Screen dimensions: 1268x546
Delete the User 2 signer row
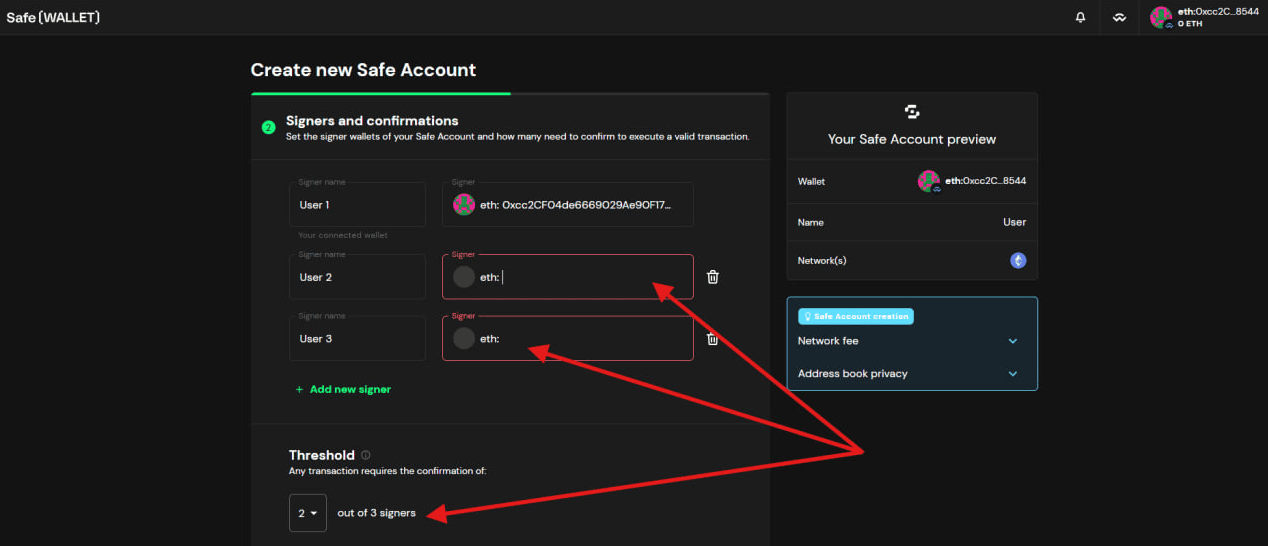[x=713, y=277]
